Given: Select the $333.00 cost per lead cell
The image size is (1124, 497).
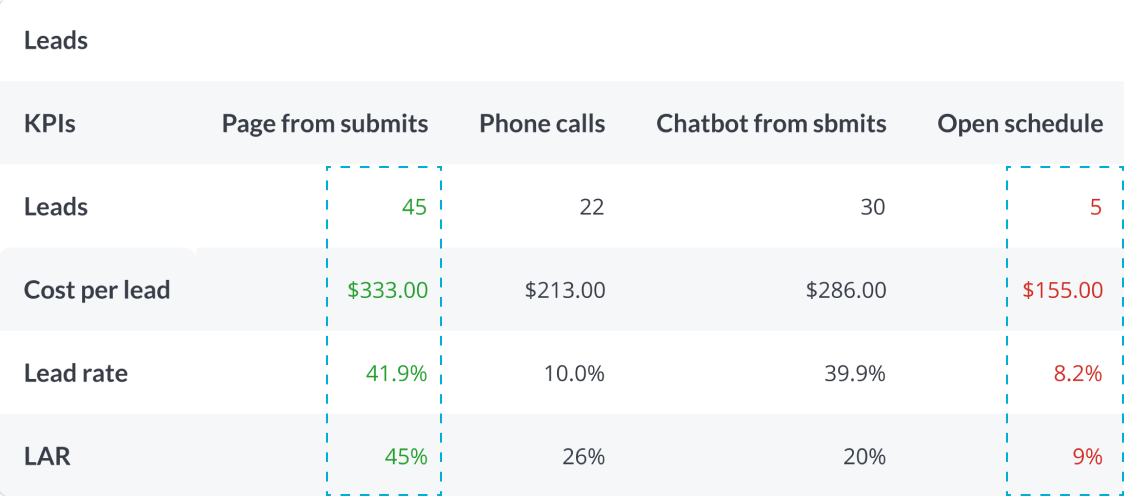Looking at the screenshot, I should pyautogui.click(x=388, y=290).
